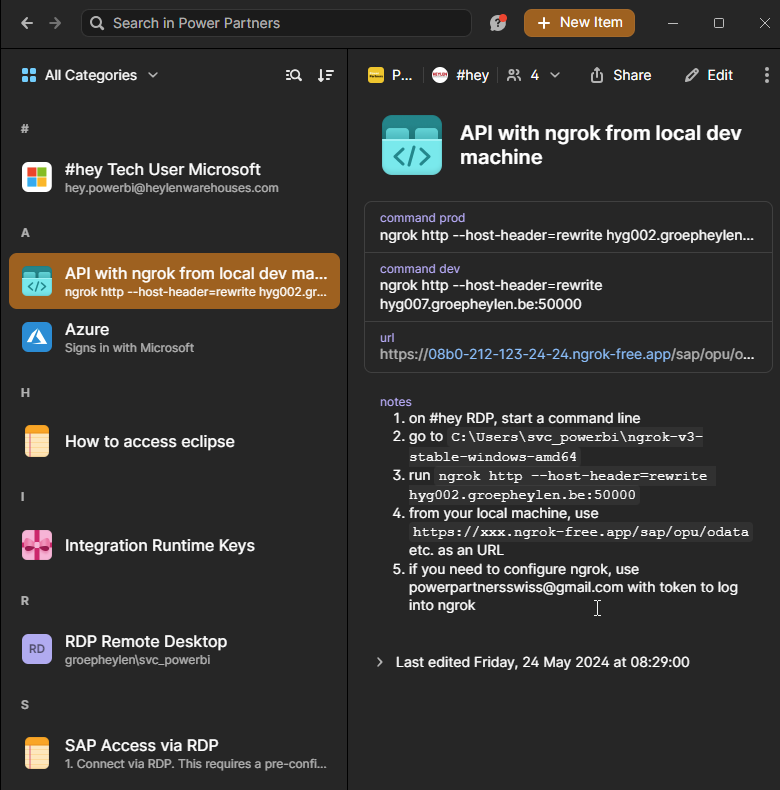Maximize the window
Image resolution: width=780 pixels, height=790 pixels.
coord(719,23)
